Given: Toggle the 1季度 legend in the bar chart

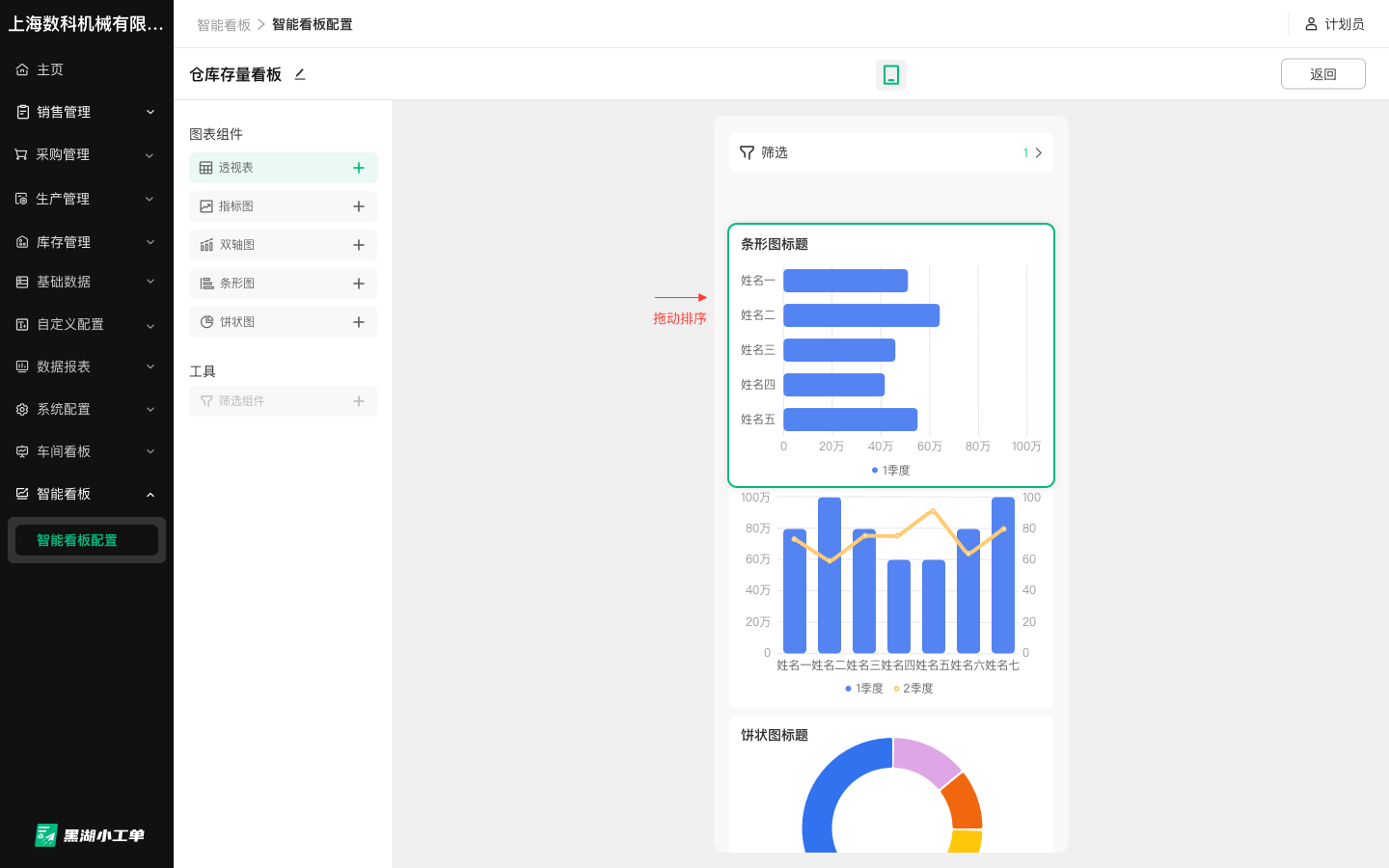Looking at the screenshot, I should coord(891,471).
